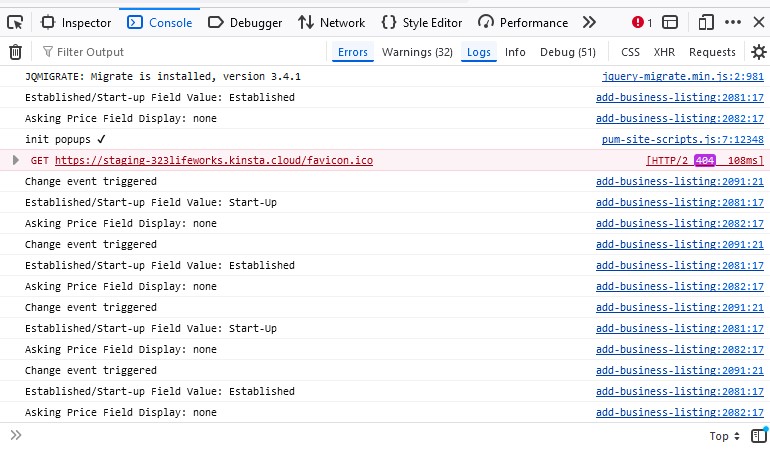The image size is (770, 471).
Task: Open pum-site-scripts.js:7:12348 source link
Action: click(x=683, y=139)
